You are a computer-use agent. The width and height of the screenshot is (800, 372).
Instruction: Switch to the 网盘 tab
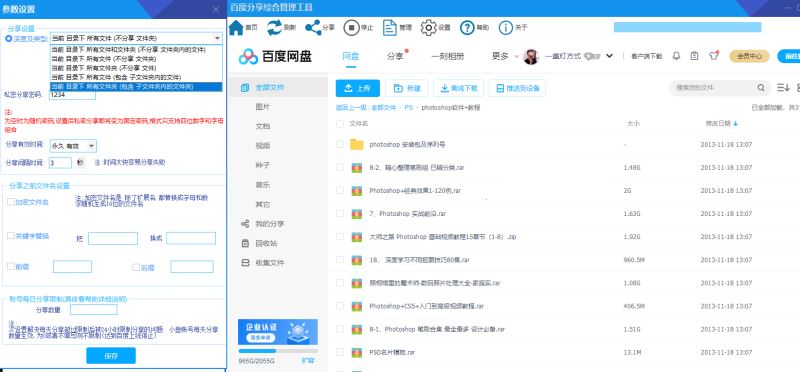[351, 56]
